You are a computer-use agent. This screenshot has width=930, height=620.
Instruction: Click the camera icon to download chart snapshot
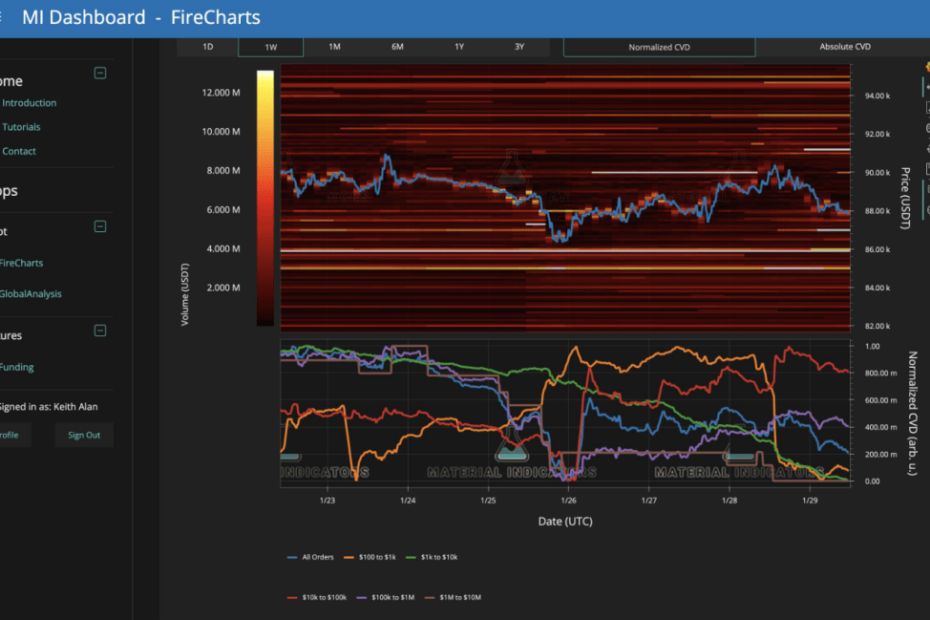click(x=927, y=68)
